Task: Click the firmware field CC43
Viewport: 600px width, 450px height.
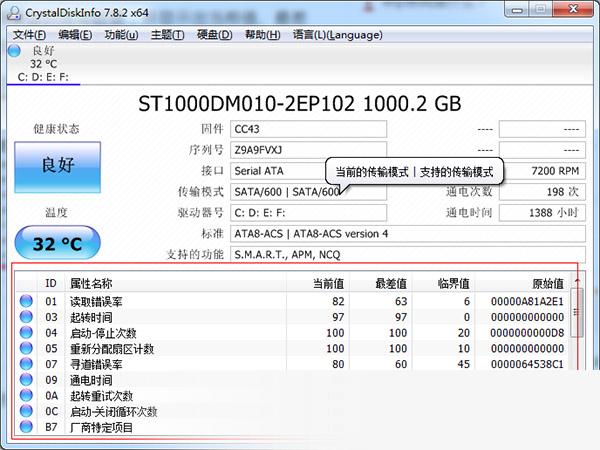Action: click(308, 129)
